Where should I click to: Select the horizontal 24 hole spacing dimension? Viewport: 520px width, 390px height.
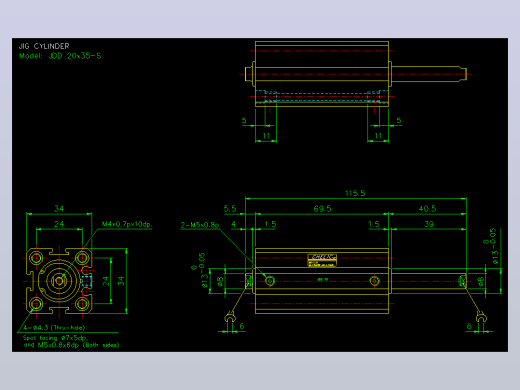coord(59,224)
